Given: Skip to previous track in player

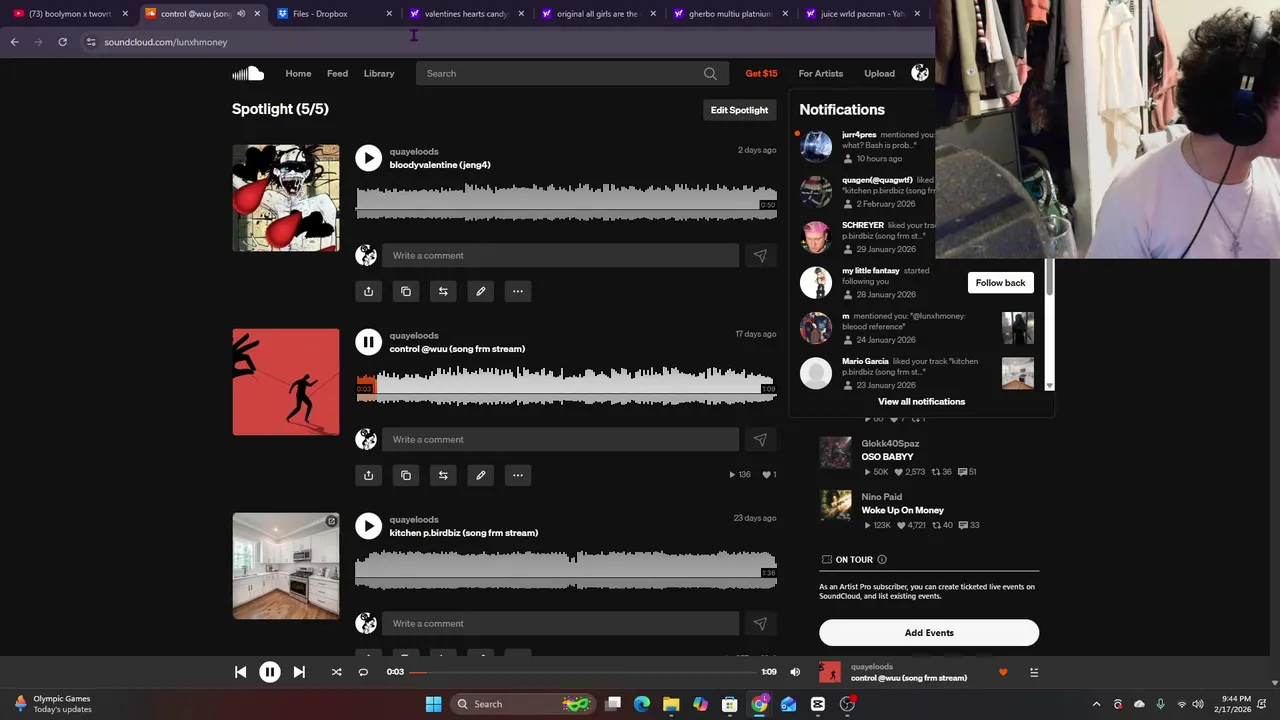Looking at the screenshot, I should [x=240, y=672].
